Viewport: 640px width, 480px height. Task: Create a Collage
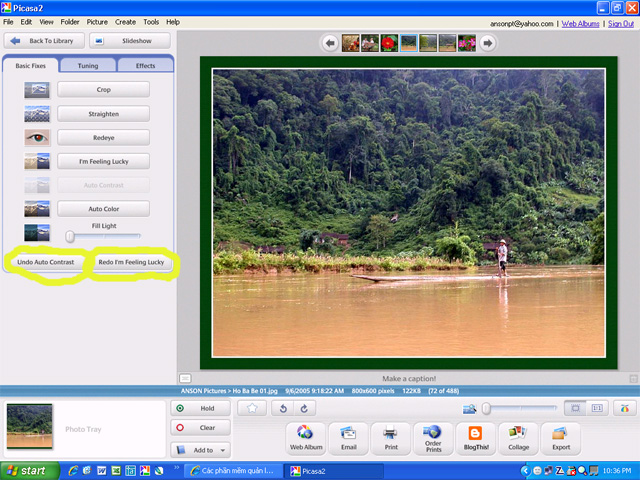pos(518,438)
